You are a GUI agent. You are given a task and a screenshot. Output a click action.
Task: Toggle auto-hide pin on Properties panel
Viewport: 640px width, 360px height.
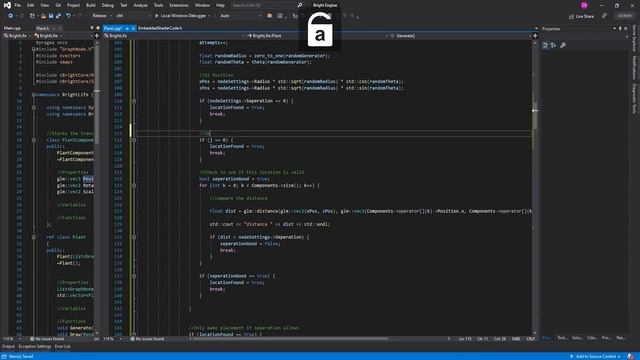point(620,29)
